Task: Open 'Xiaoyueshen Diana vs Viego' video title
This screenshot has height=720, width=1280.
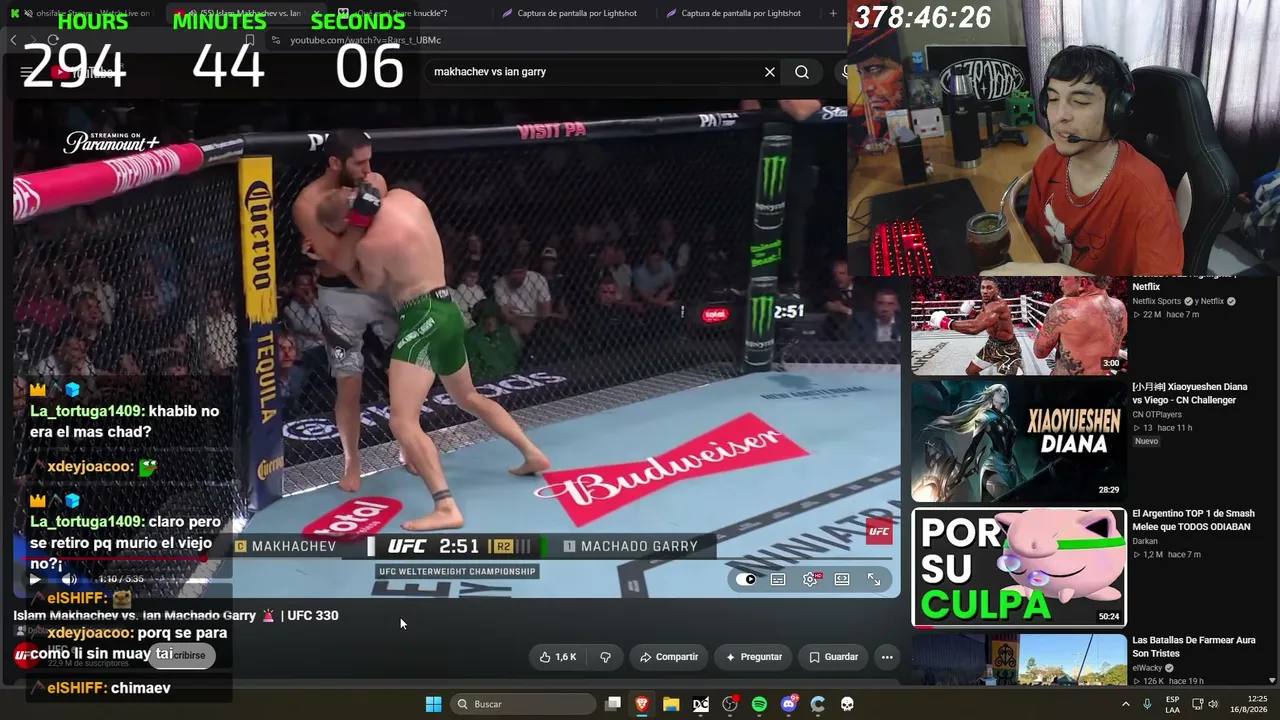Action: coord(1190,393)
